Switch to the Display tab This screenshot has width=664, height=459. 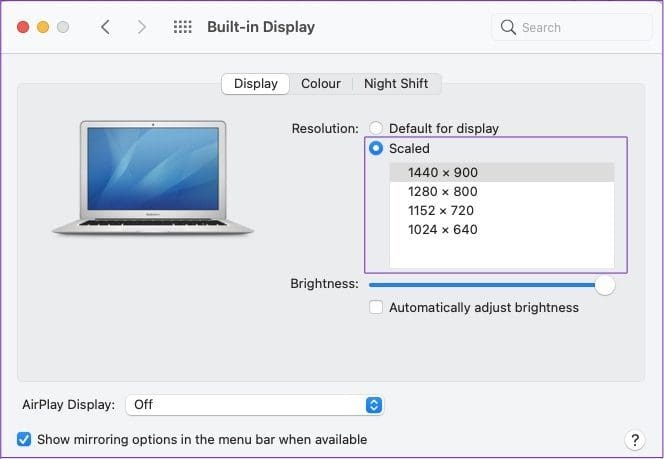click(x=256, y=83)
